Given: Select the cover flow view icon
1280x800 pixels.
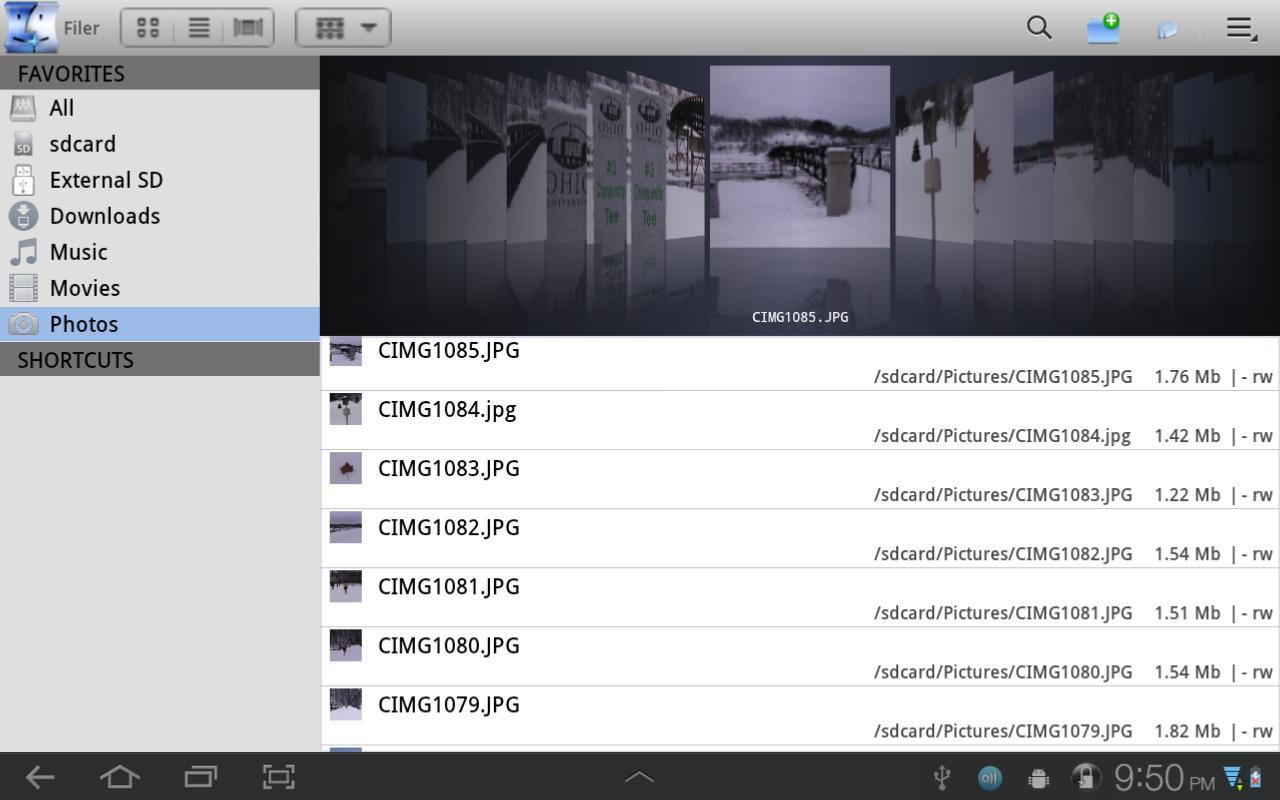Looking at the screenshot, I should tap(246, 27).
